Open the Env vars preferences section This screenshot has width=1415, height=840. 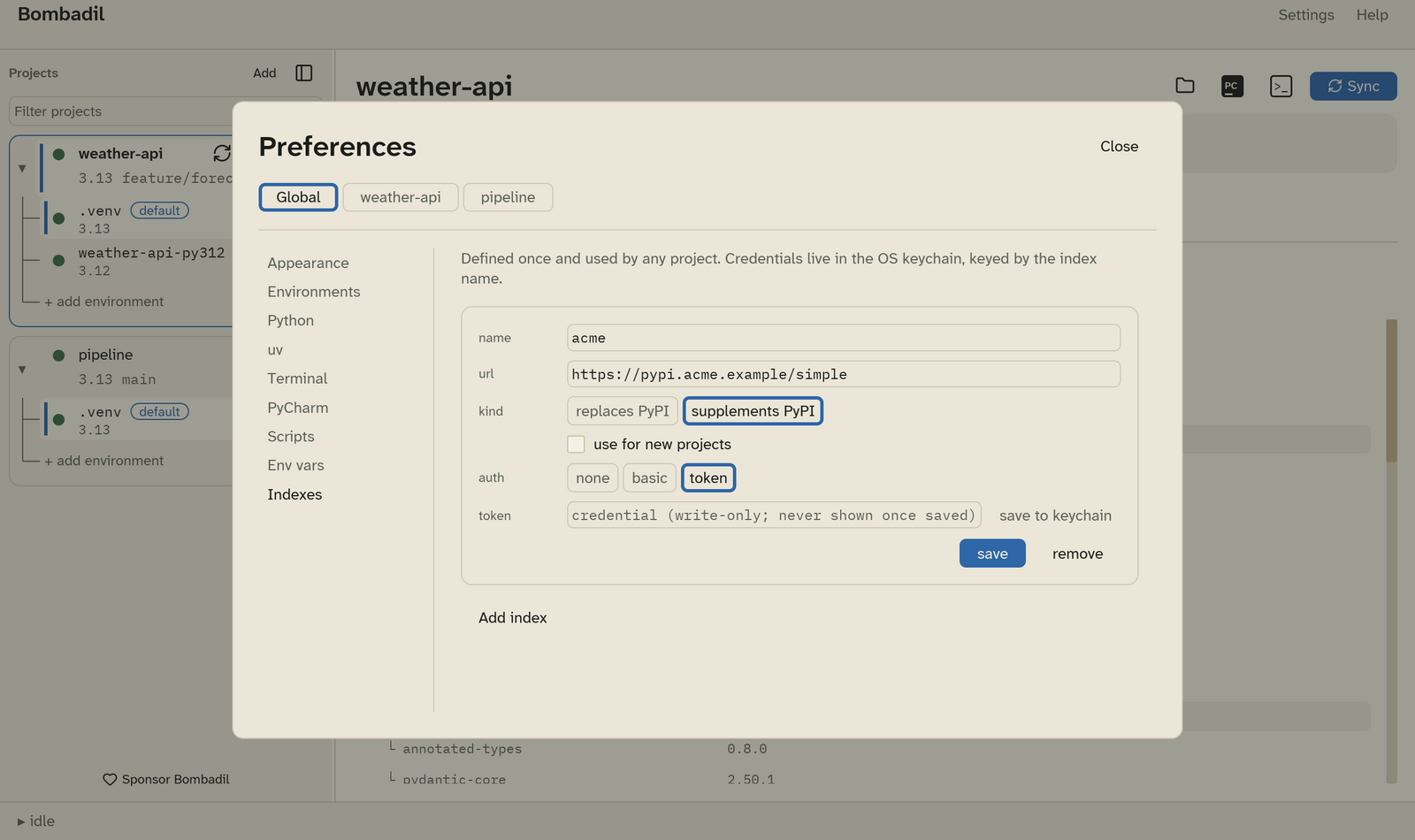pyautogui.click(x=295, y=465)
